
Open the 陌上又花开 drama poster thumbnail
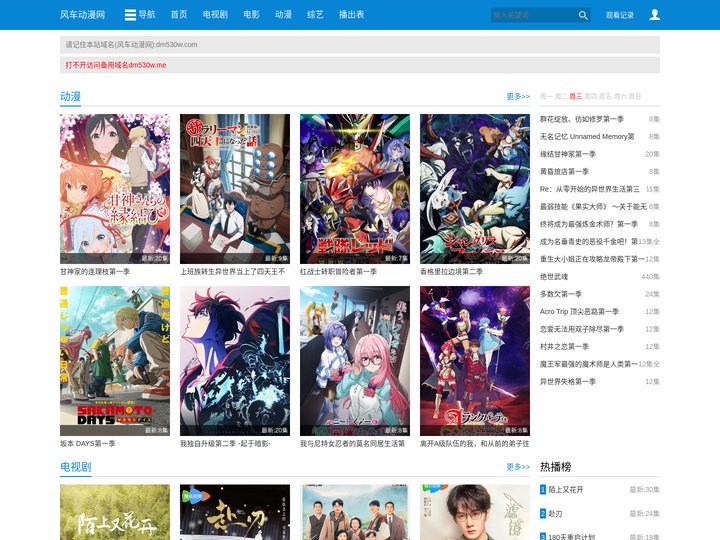pyautogui.click(x=115, y=512)
